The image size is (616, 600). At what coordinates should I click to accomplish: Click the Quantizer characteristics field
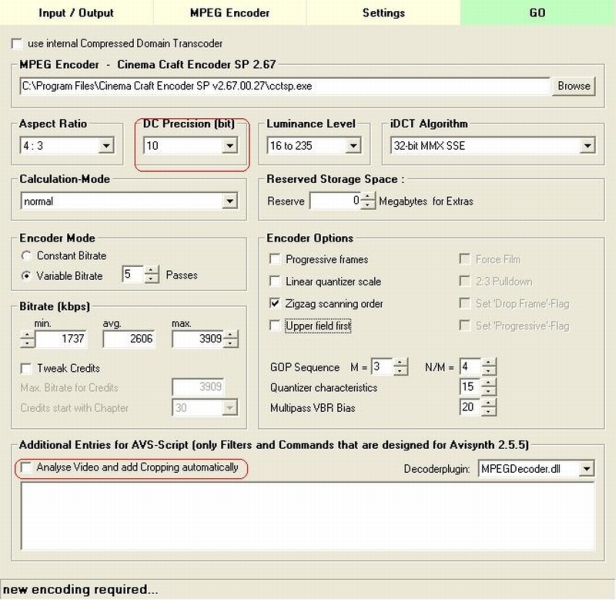click(x=470, y=387)
